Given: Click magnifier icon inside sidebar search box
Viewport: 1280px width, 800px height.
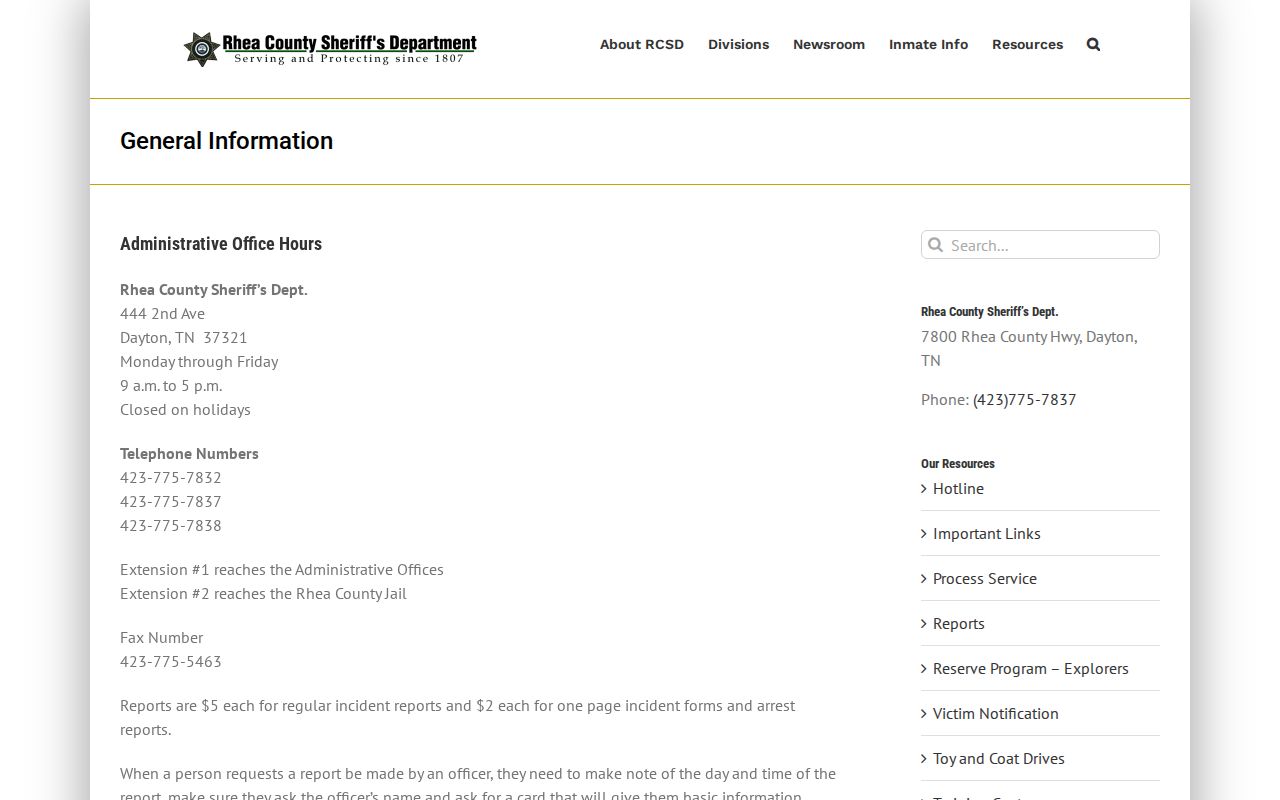Looking at the screenshot, I should point(935,245).
